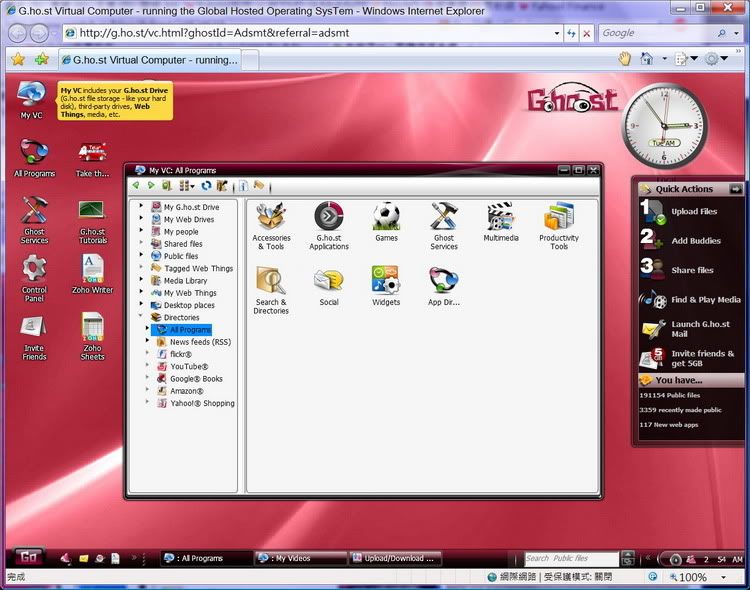Viewport: 750px width, 590px height.
Task: Launch the Take the tour desktop icon
Action: point(92,159)
